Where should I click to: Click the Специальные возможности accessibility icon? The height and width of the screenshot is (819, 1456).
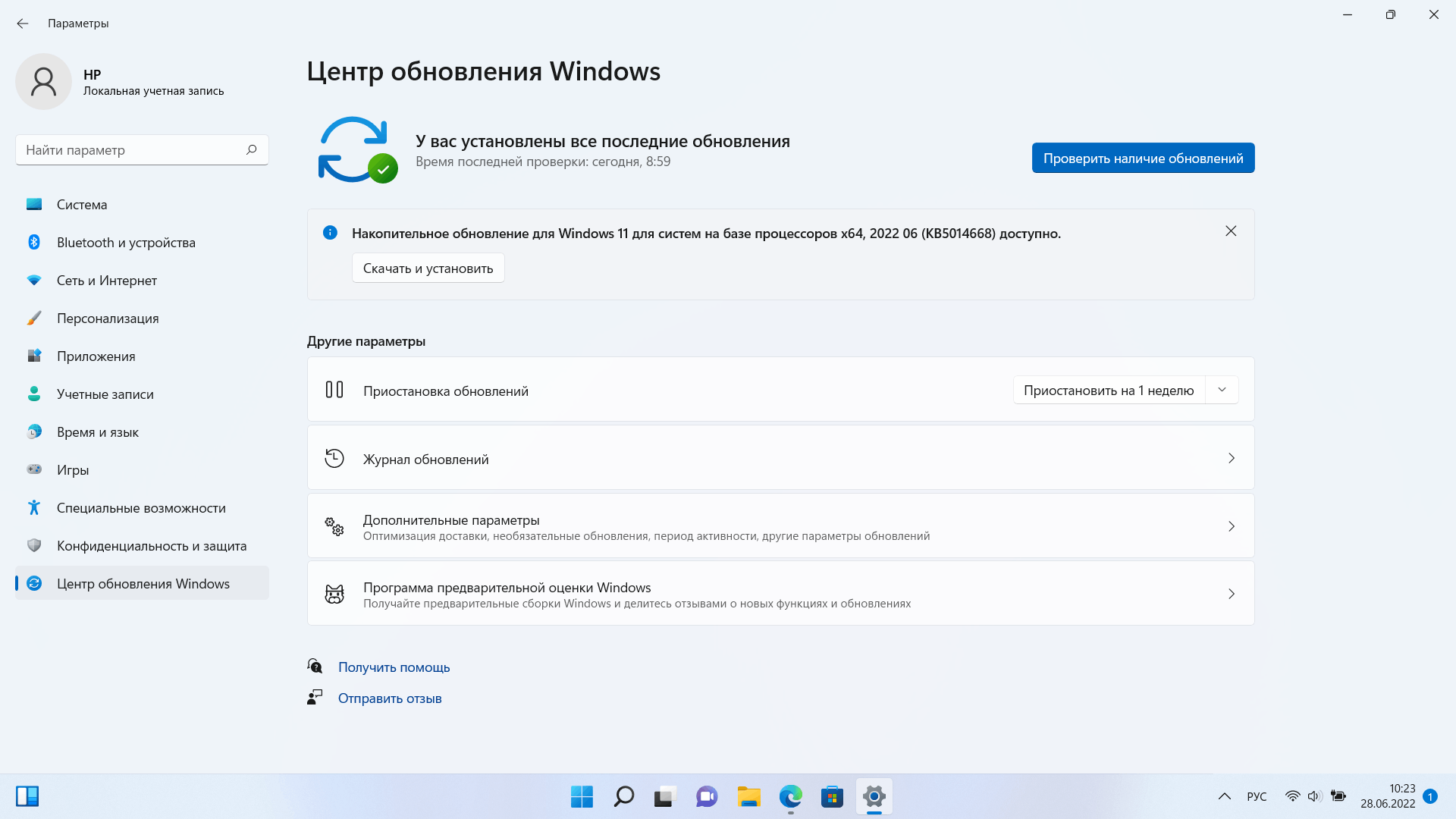point(34,507)
